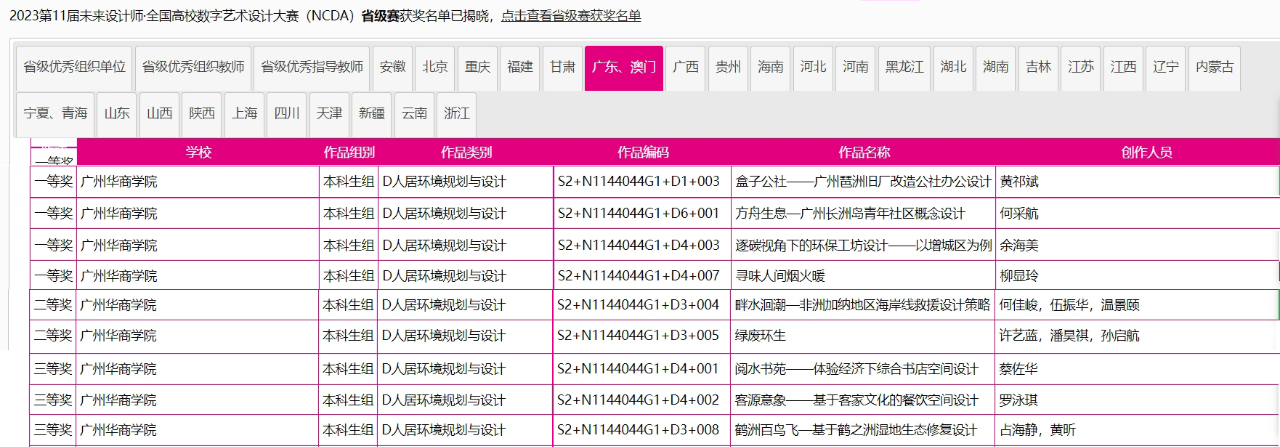Image resolution: width=1280 pixels, height=447 pixels.
Task: View the 浙江 tab
Action: [457, 114]
